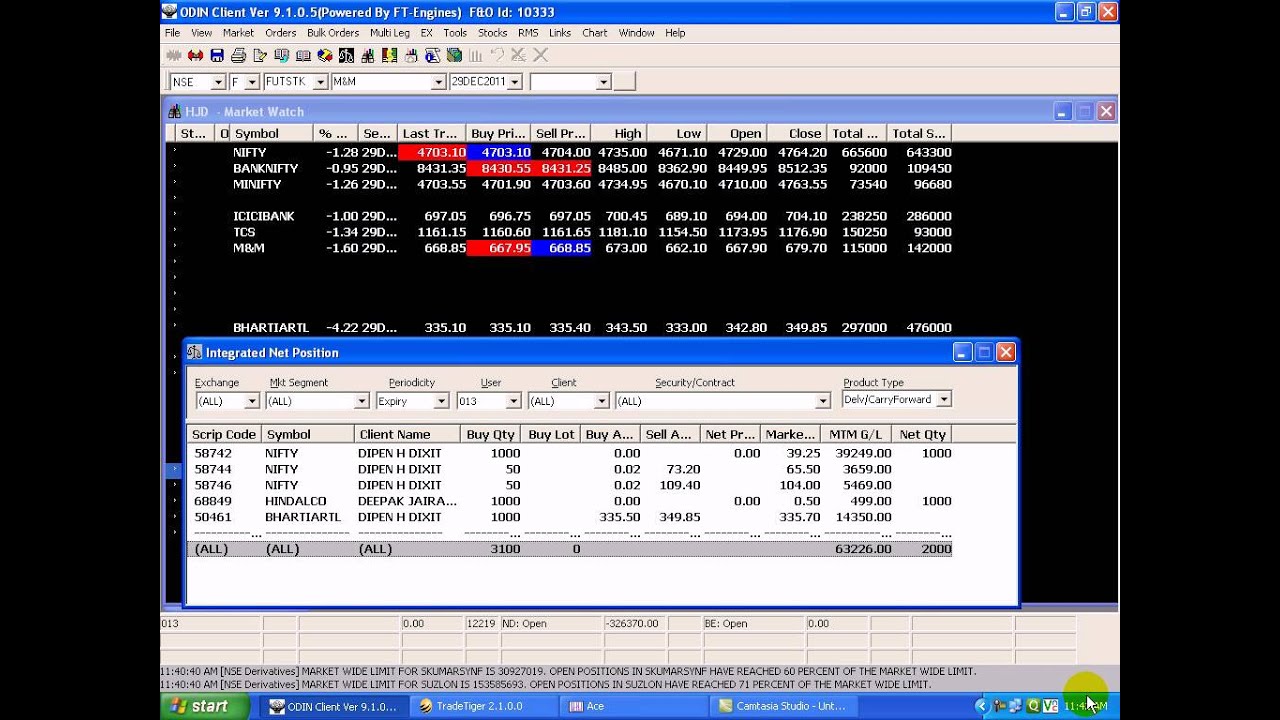Click the -326370.00 status bar value

(x=632, y=623)
